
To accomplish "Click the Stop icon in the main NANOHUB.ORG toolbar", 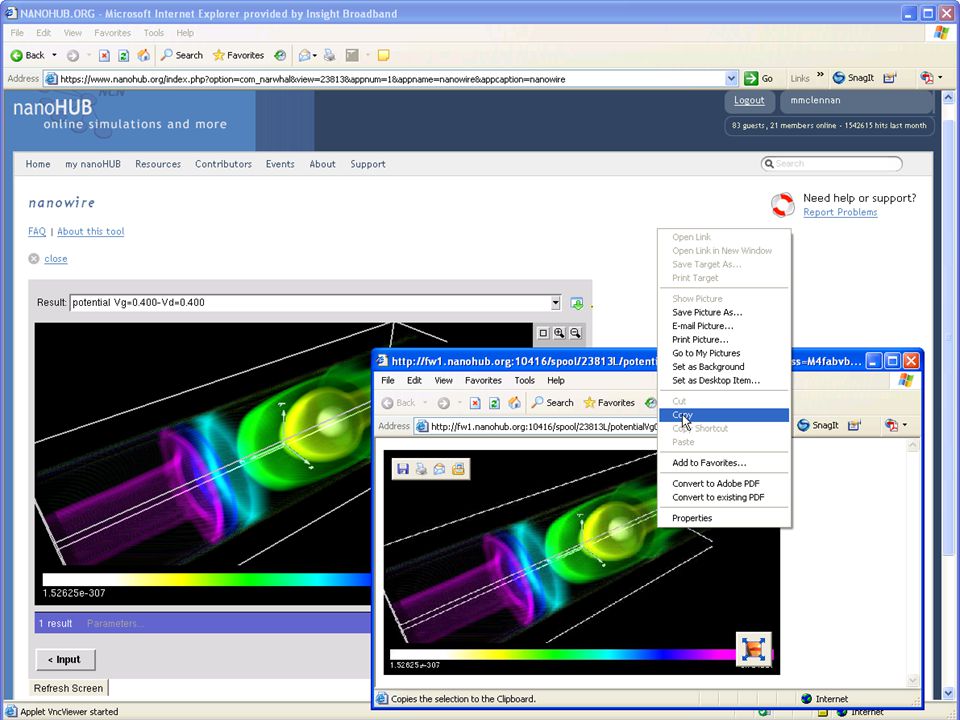I will pos(104,56).
